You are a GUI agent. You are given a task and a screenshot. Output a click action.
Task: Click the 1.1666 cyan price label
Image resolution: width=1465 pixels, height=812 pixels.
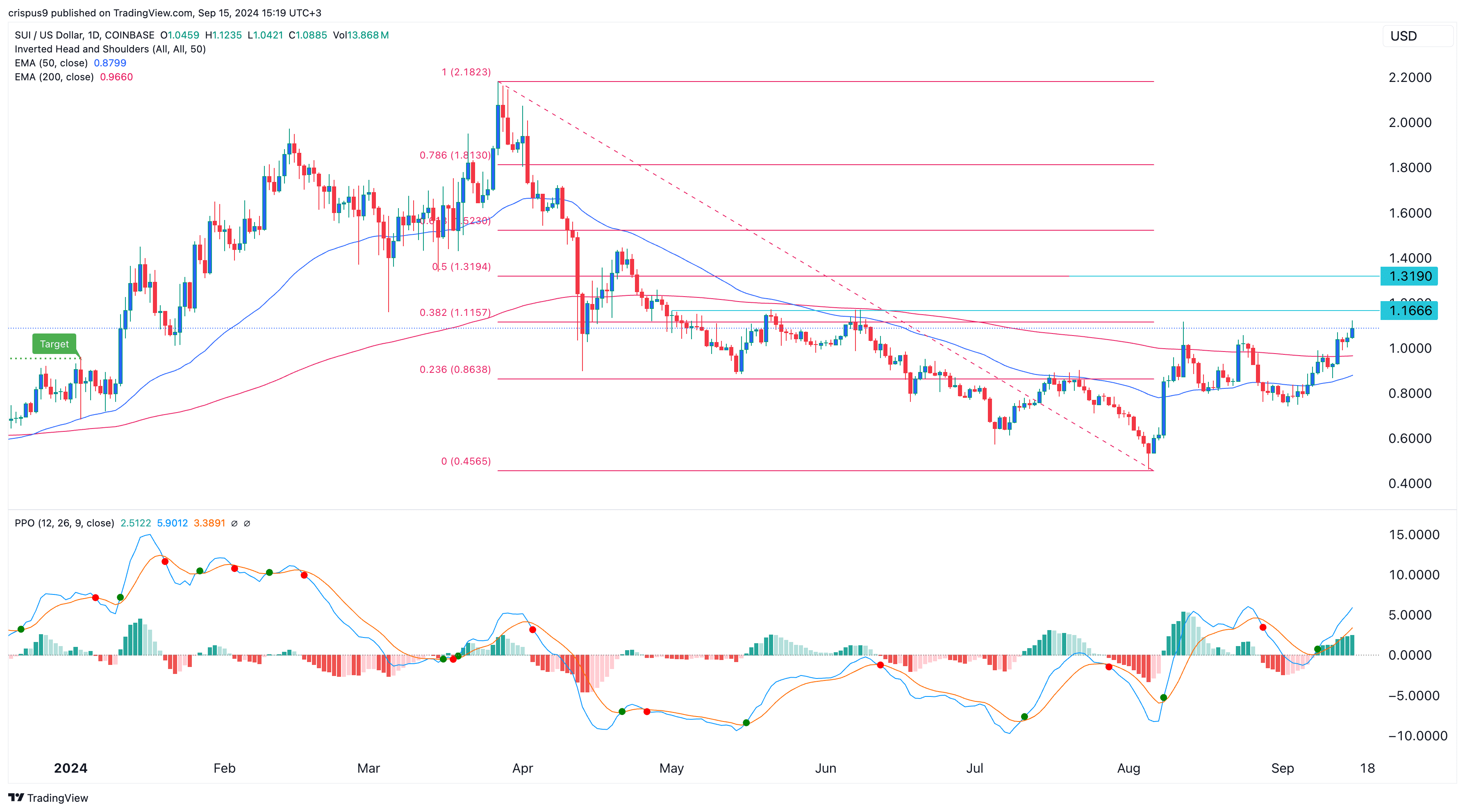pyautogui.click(x=1409, y=310)
